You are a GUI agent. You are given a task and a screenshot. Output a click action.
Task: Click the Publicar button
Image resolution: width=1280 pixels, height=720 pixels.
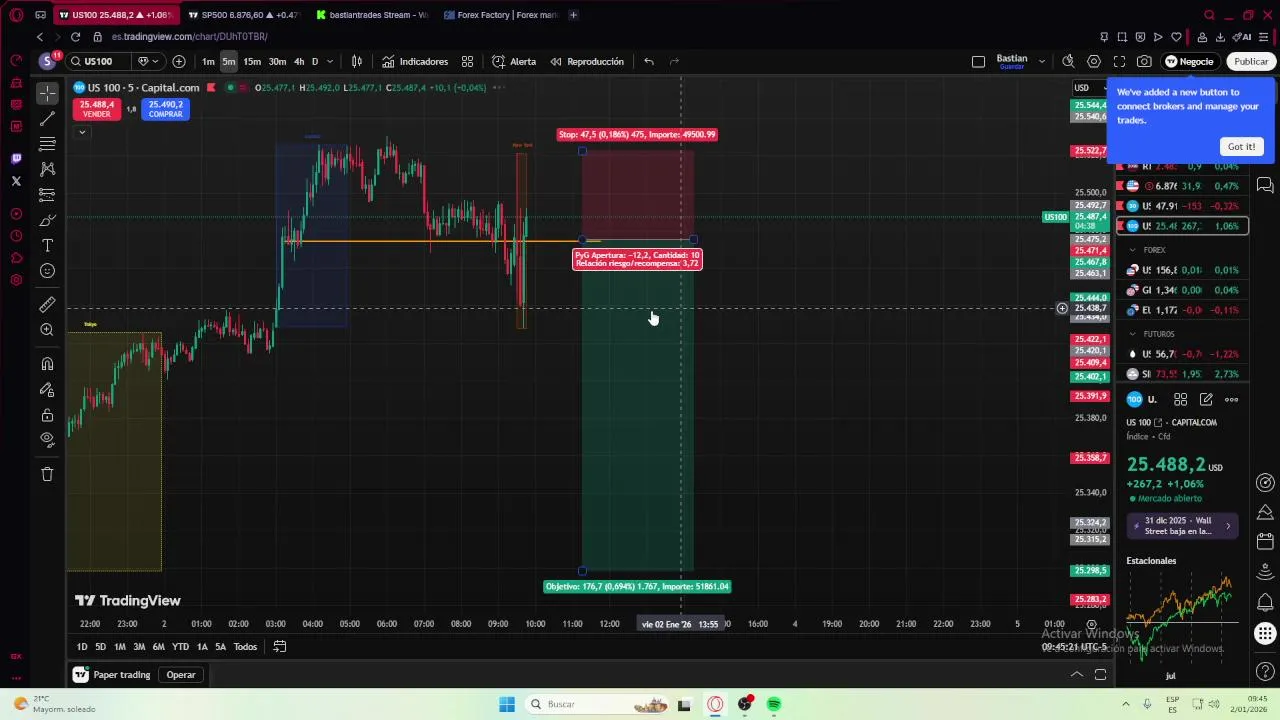pos(1251,61)
